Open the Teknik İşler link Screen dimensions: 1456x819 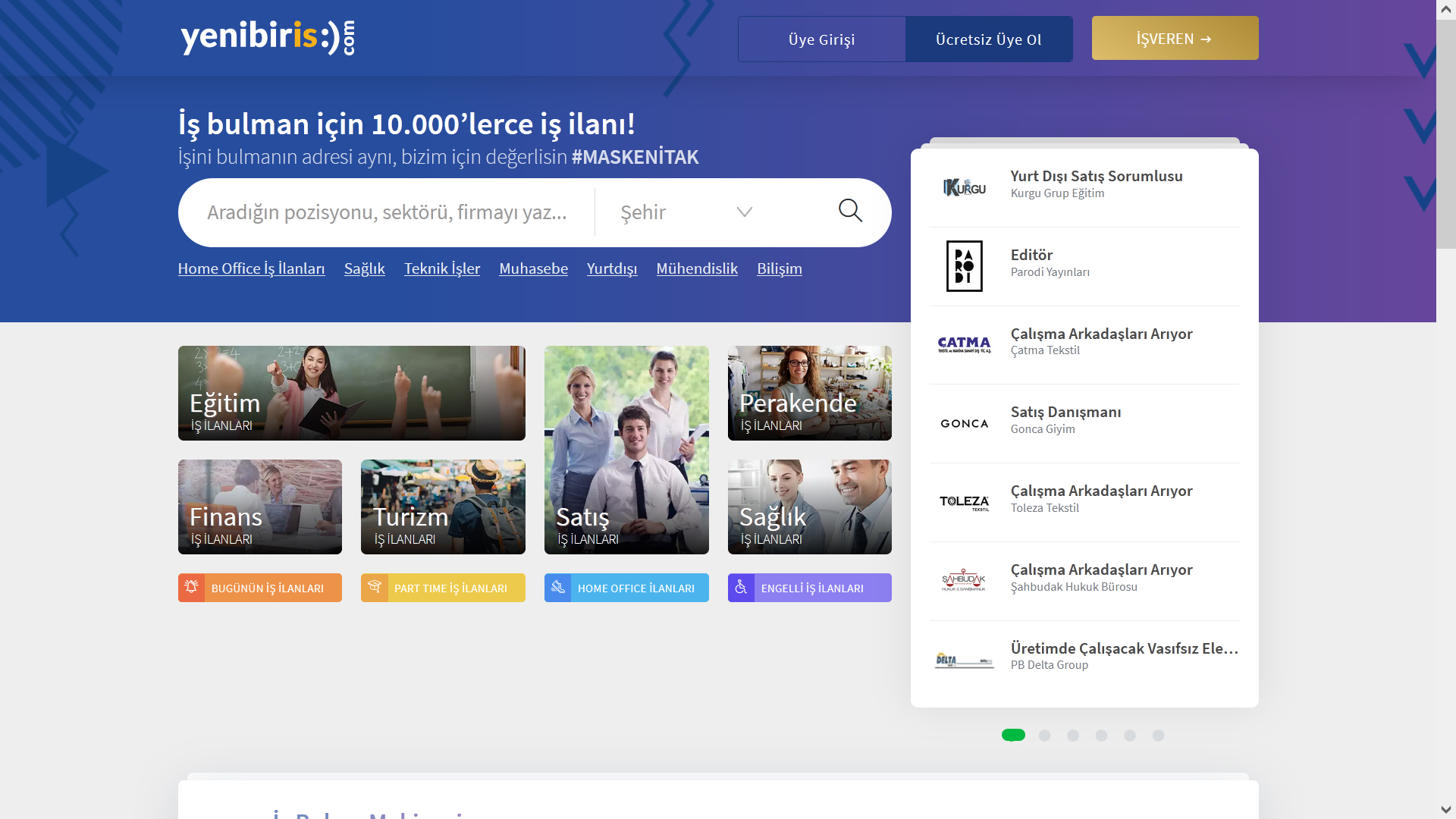442,268
